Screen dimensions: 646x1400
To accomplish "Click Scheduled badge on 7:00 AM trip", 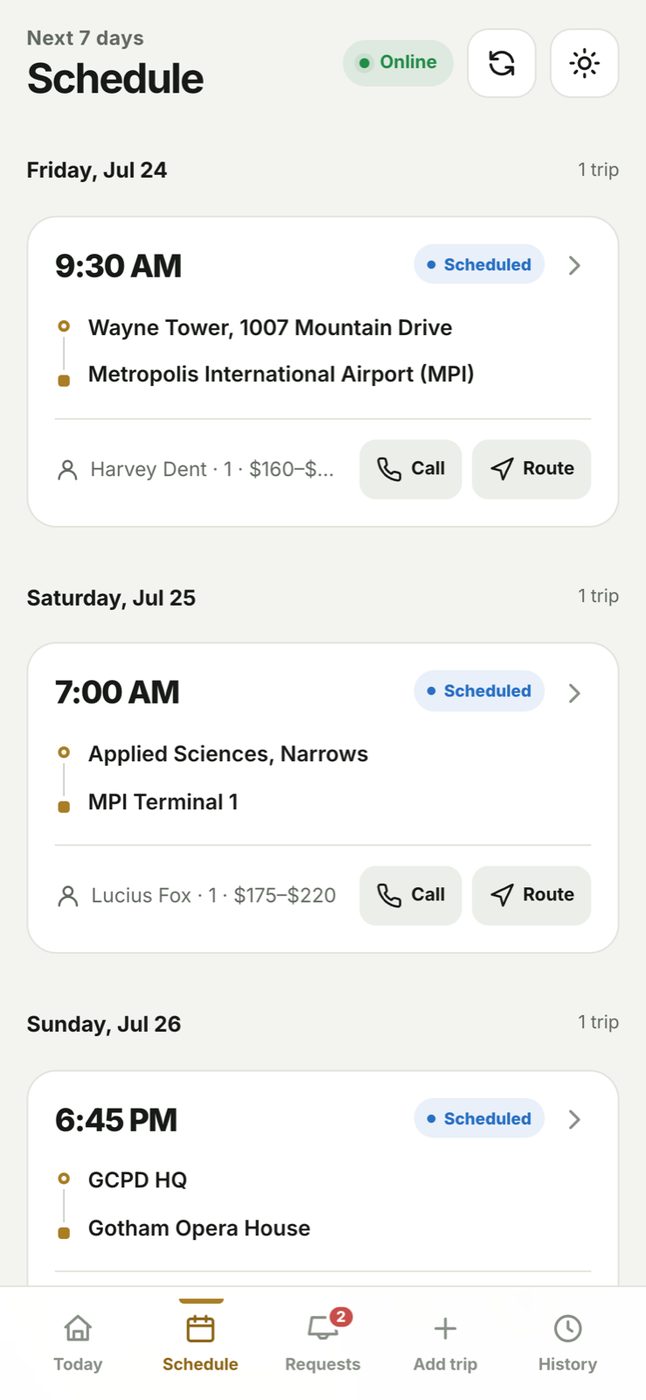I will coord(479,691).
